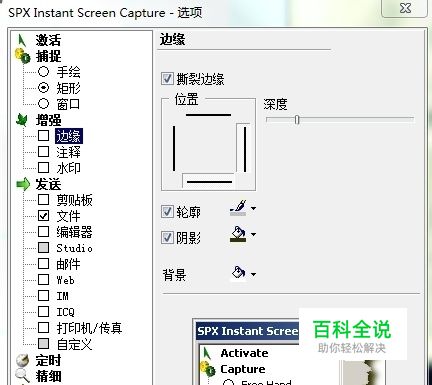
Task: Click the 注释 tree label
Action: click(x=69, y=152)
